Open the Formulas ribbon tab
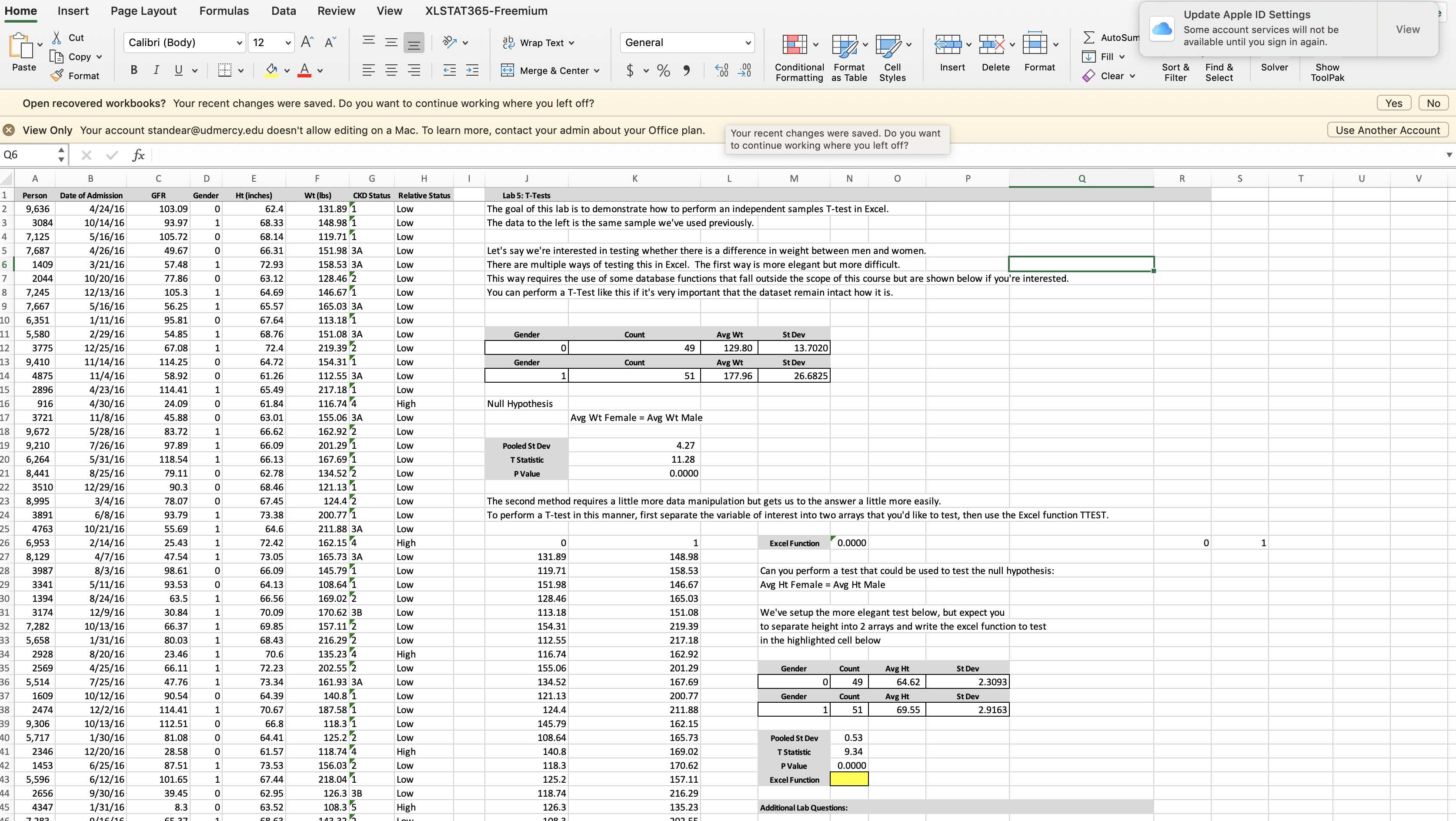The width and height of the screenshot is (1456, 821). pyautogui.click(x=224, y=11)
